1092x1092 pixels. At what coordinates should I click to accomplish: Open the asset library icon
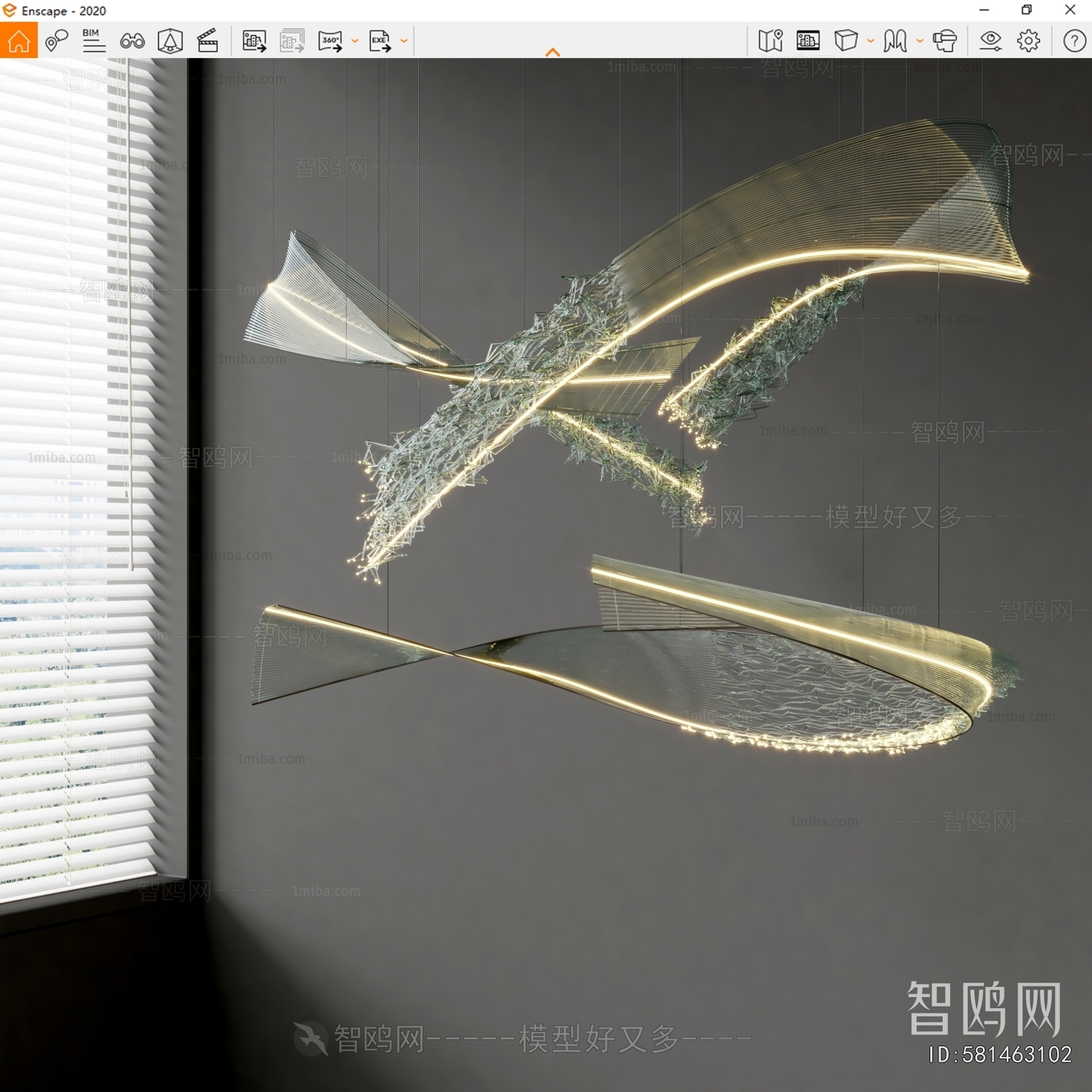coord(808,41)
